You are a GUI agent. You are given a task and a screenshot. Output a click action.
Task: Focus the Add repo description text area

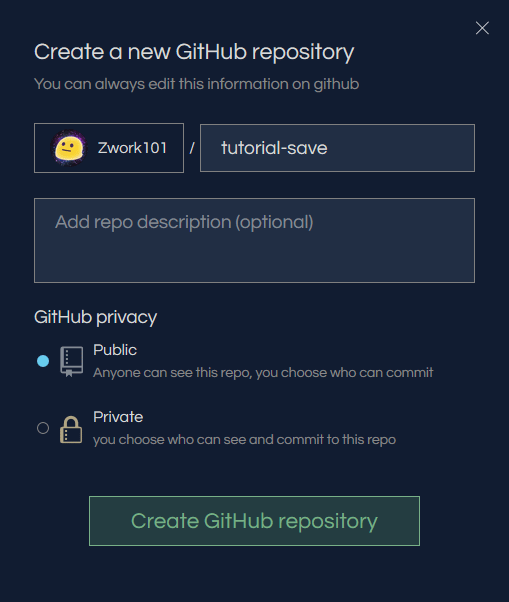(254, 240)
